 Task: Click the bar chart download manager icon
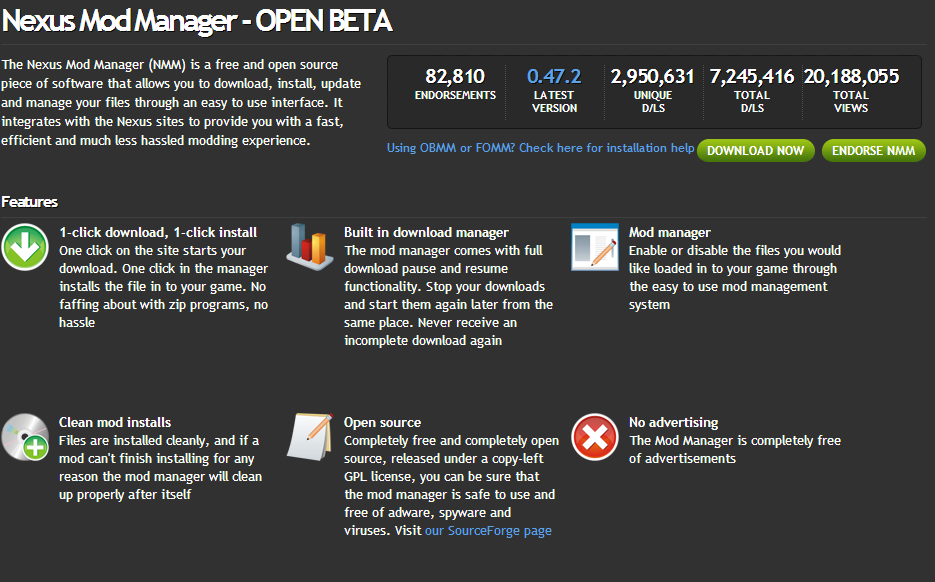(x=309, y=247)
